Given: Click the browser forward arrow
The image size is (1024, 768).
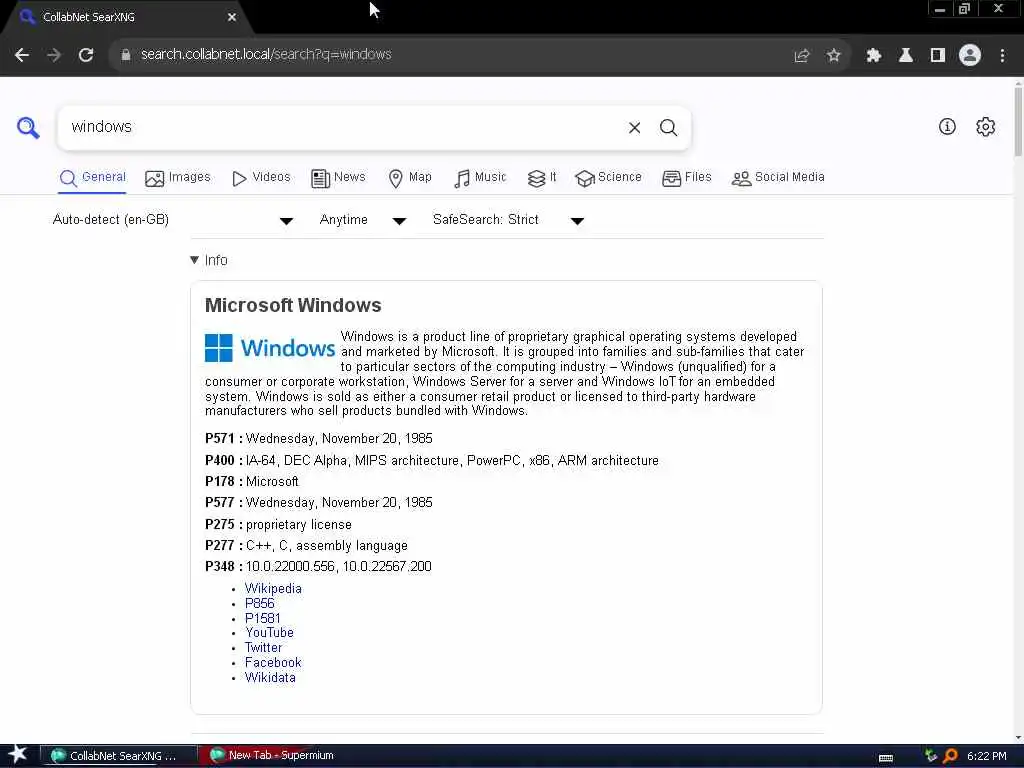Looking at the screenshot, I should pyautogui.click(x=54, y=55).
